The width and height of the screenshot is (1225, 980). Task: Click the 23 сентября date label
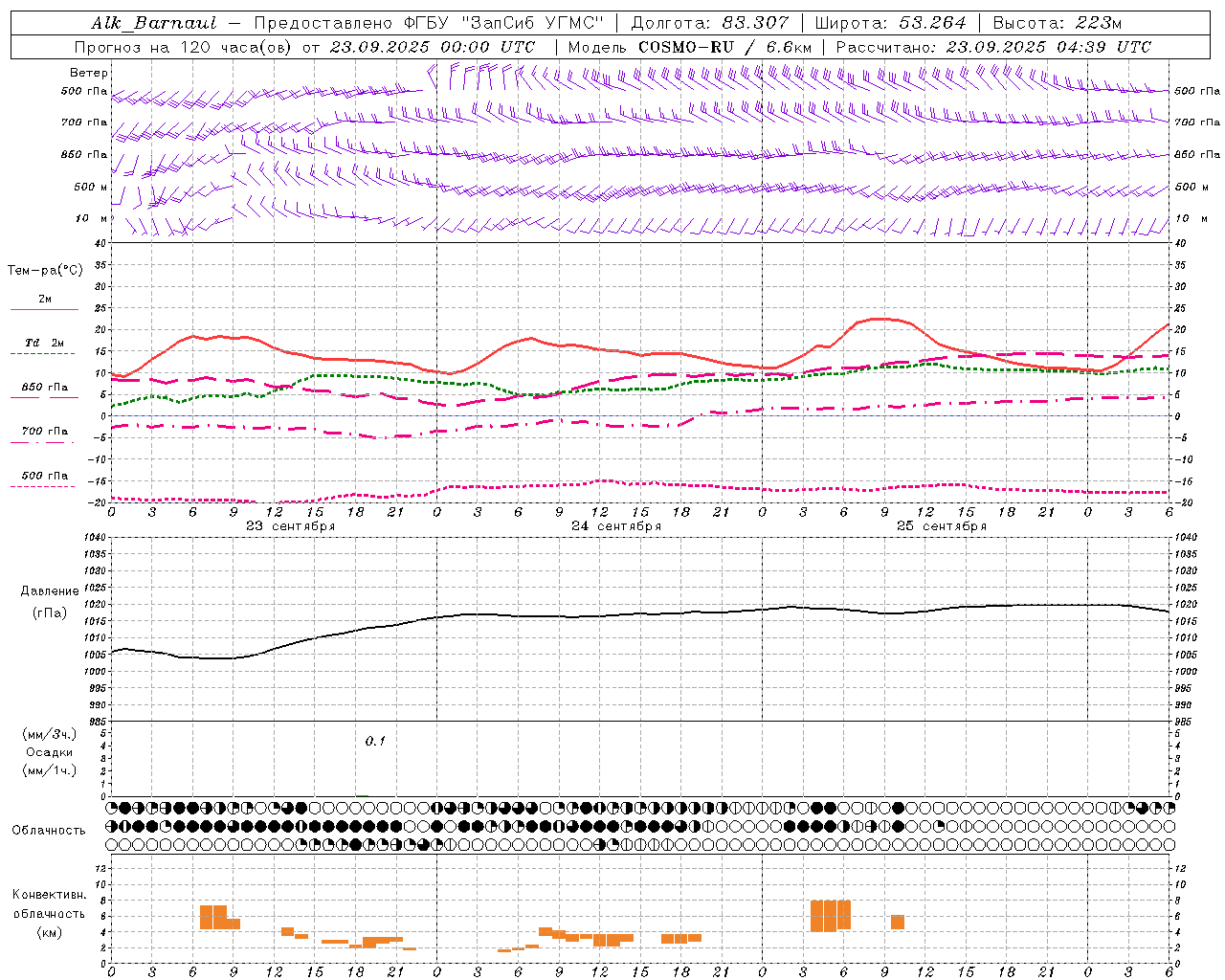click(290, 526)
